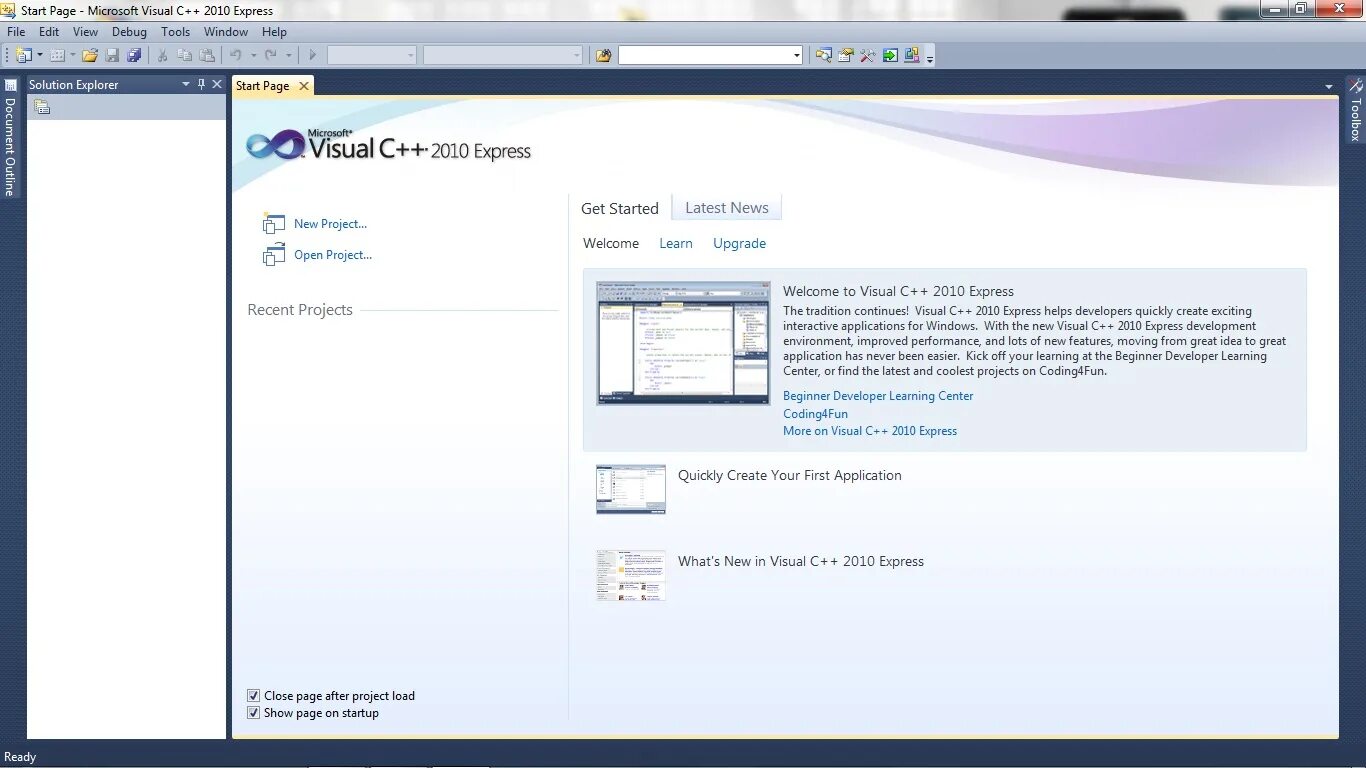Open the Solution Platforms combo box
The image size is (1366, 768).
(x=503, y=56)
